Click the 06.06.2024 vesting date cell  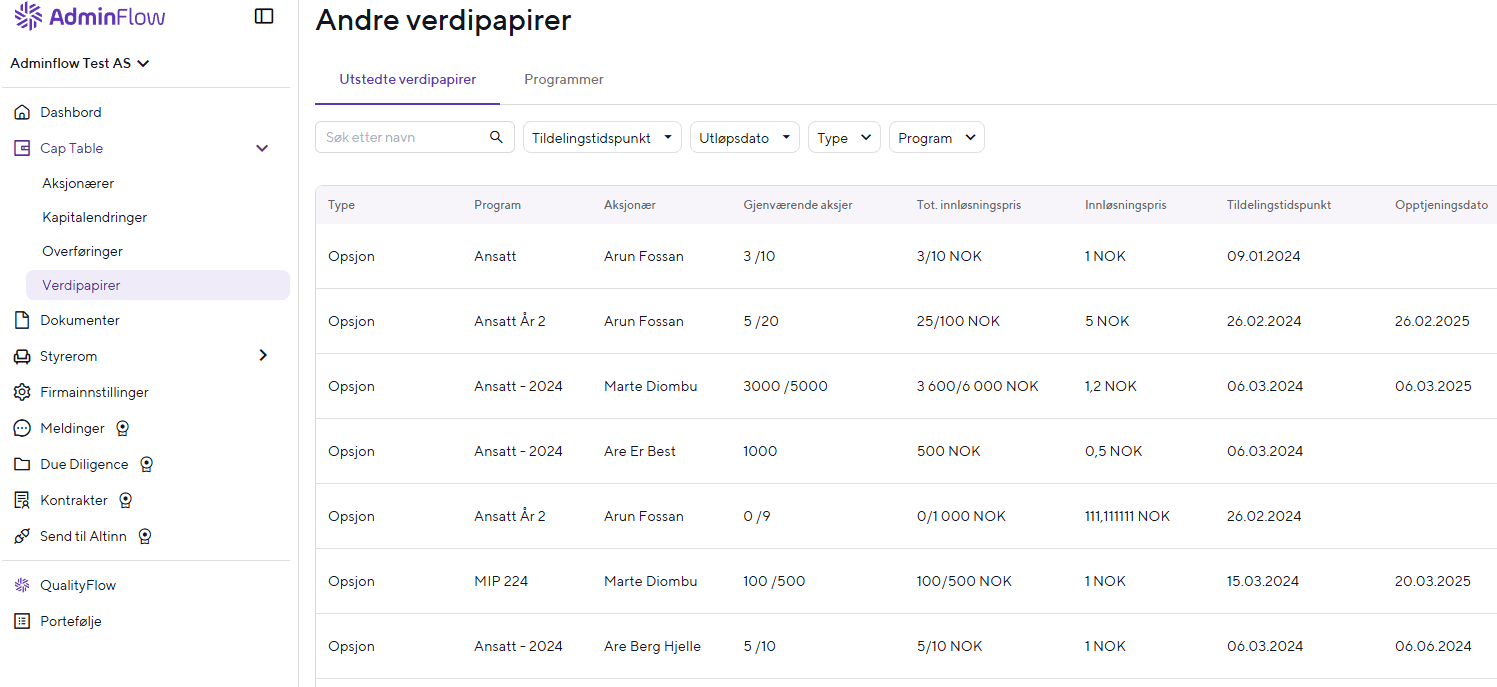(x=1433, y=646)
